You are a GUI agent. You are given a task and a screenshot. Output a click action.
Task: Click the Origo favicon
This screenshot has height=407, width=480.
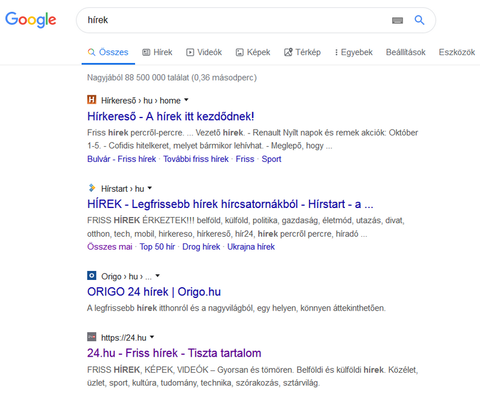[92, 276]
